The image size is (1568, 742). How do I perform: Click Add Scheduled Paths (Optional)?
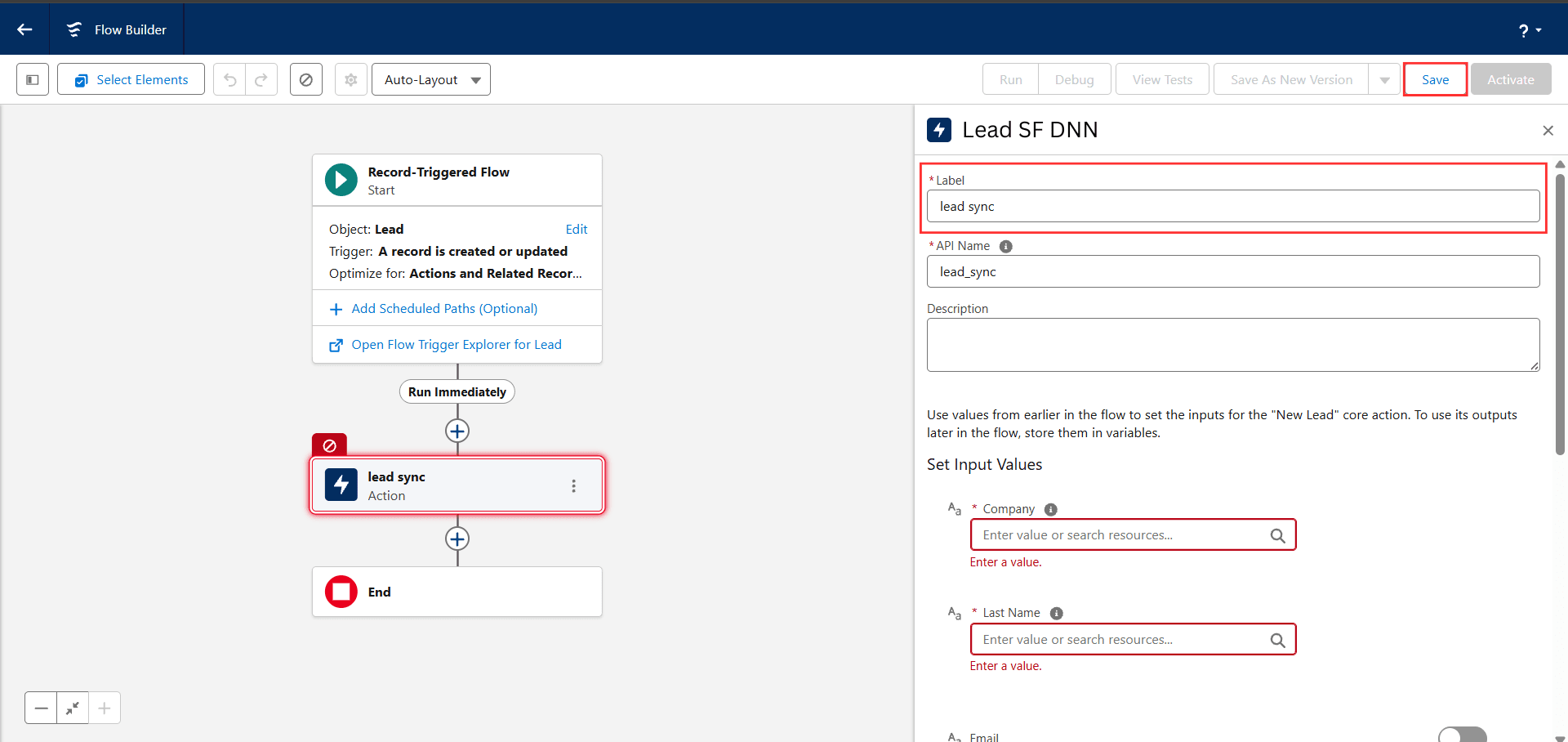444,309
